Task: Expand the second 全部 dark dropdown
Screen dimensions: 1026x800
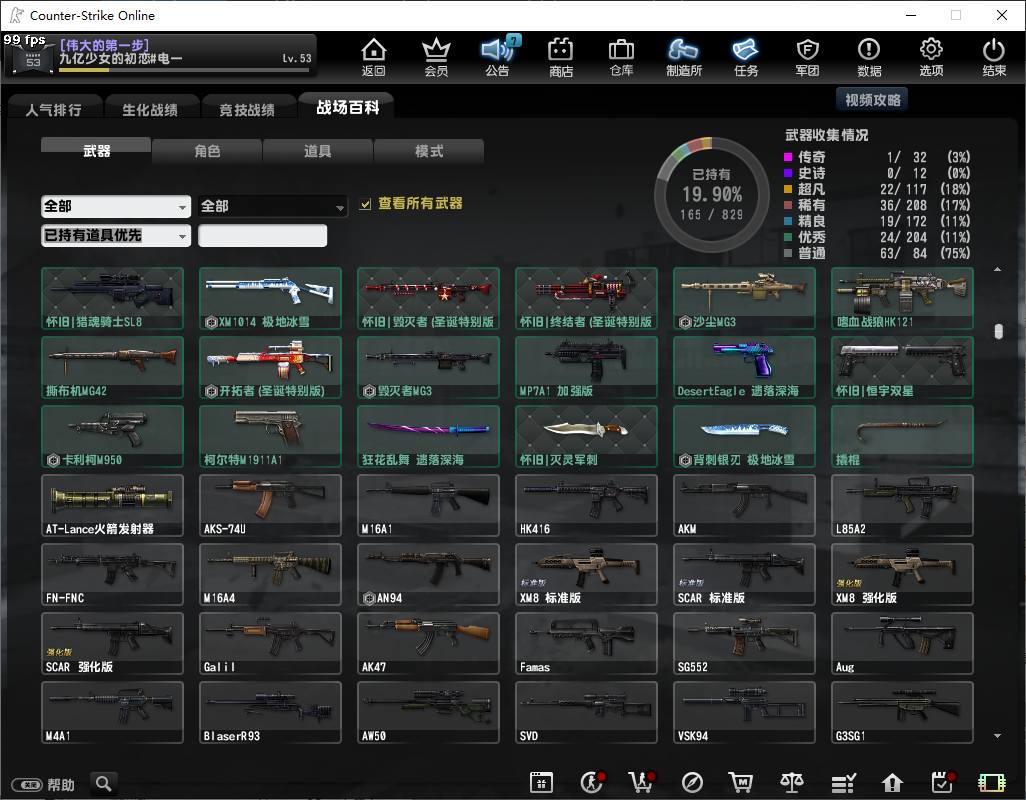Action: (x=272, y=207)
